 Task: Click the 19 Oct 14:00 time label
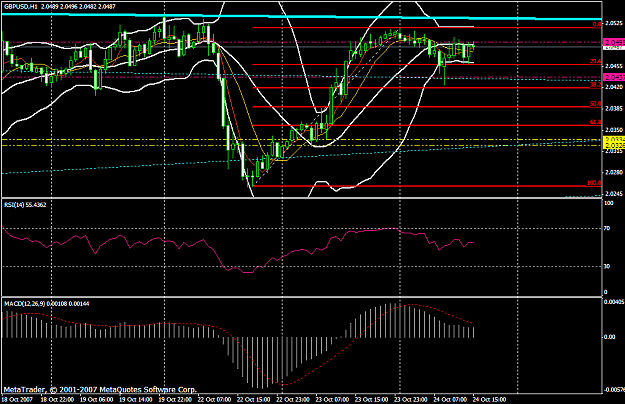point(136,399)
